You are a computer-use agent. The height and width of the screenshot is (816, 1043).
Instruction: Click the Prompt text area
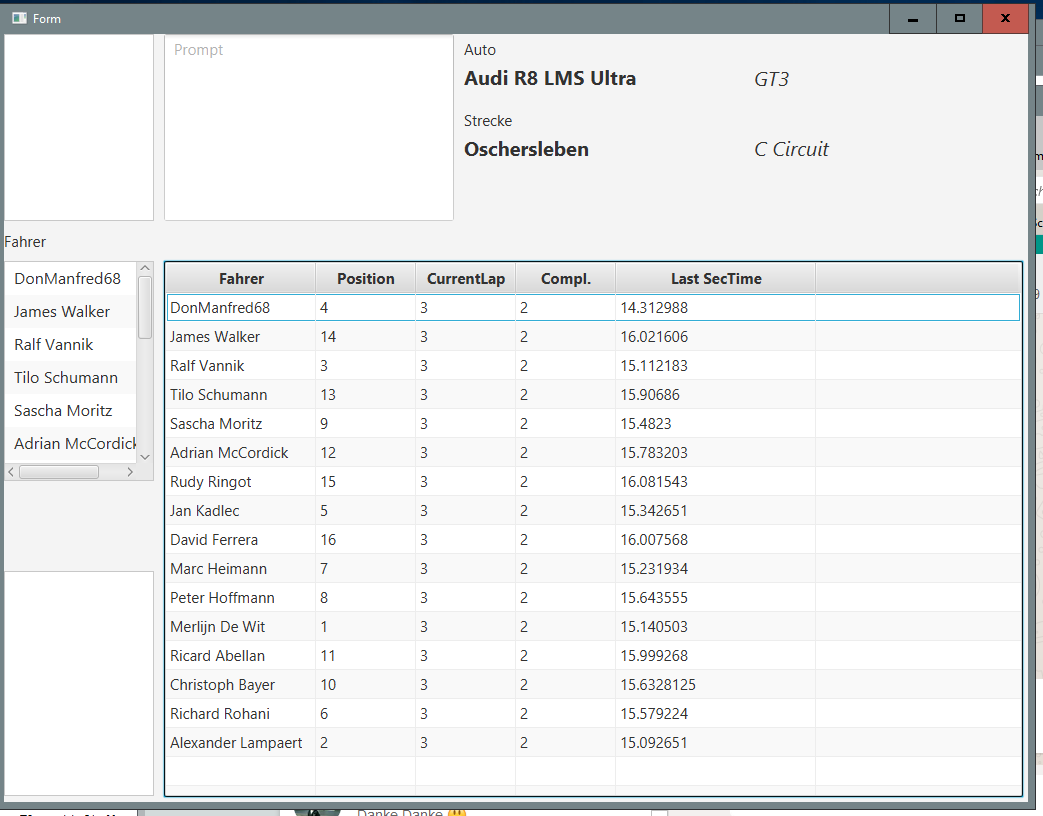tap(308, 128)
